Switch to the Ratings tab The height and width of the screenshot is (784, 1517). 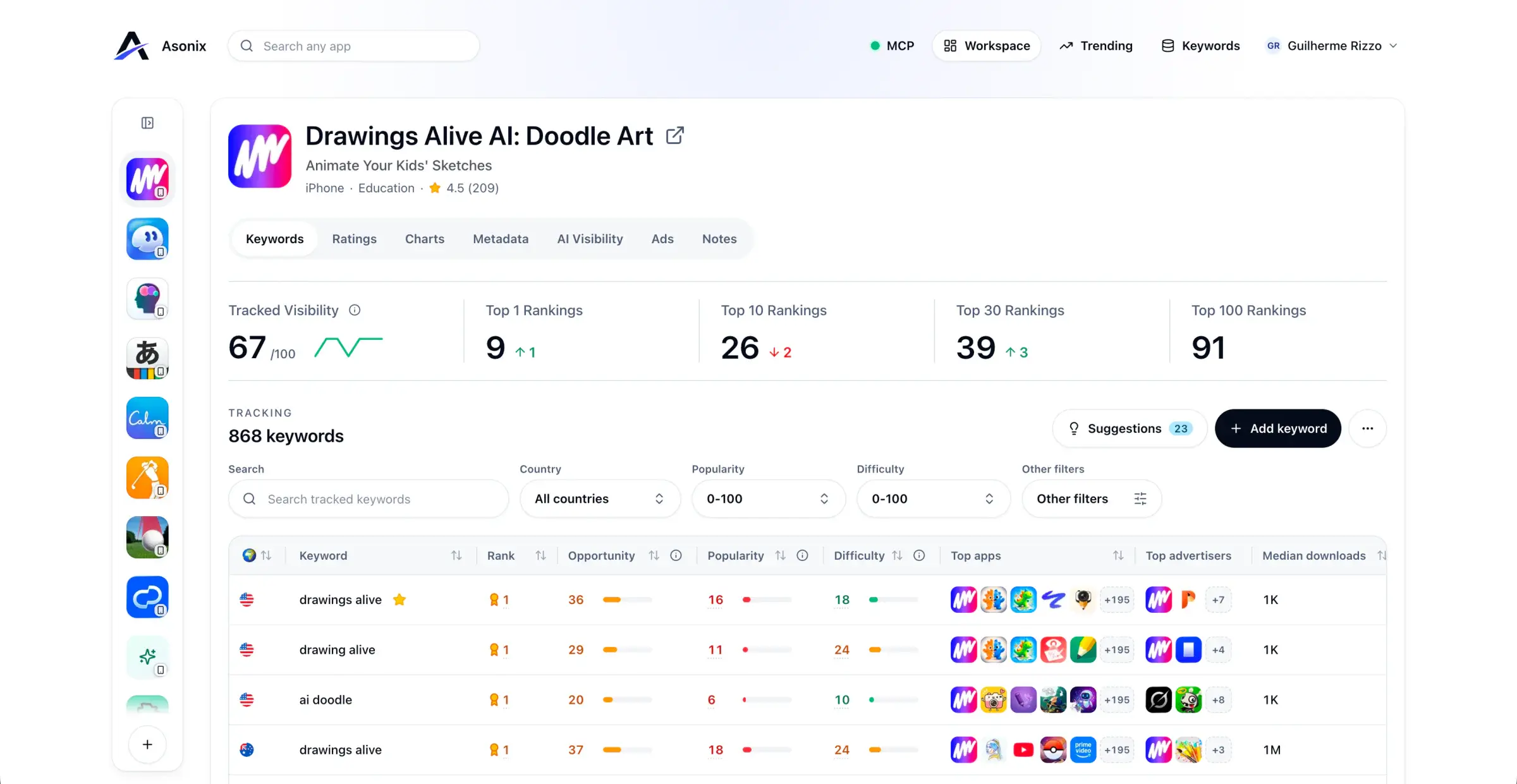coord(354,239)
